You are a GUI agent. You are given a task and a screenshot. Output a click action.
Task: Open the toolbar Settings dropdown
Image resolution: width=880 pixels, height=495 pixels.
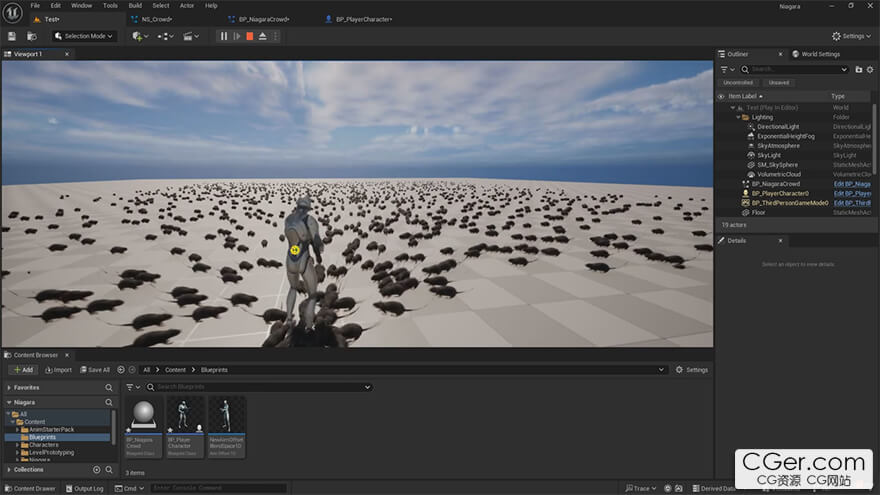click(x=851, y=36)
